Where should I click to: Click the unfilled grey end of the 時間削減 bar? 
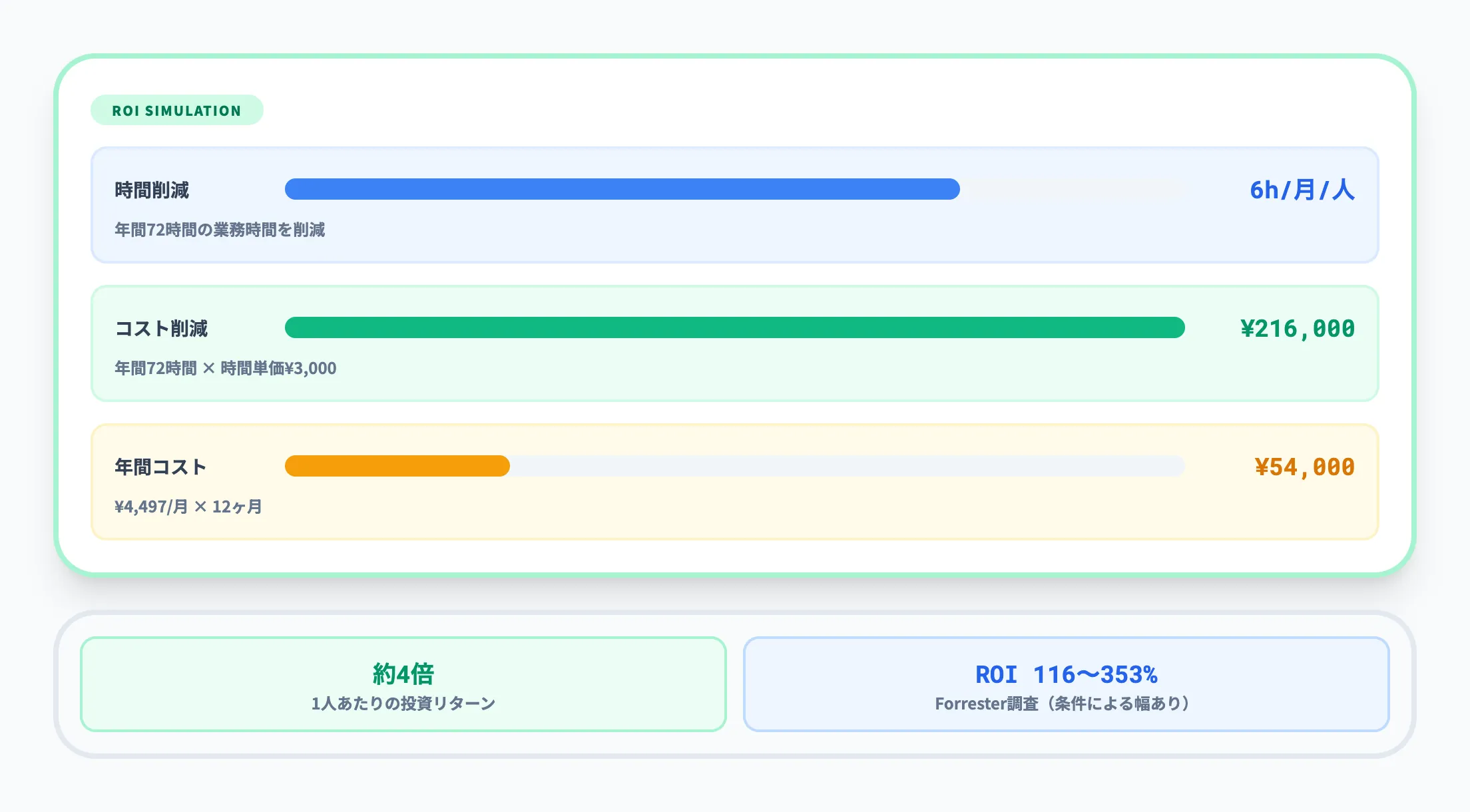(x=1072, y=189)
